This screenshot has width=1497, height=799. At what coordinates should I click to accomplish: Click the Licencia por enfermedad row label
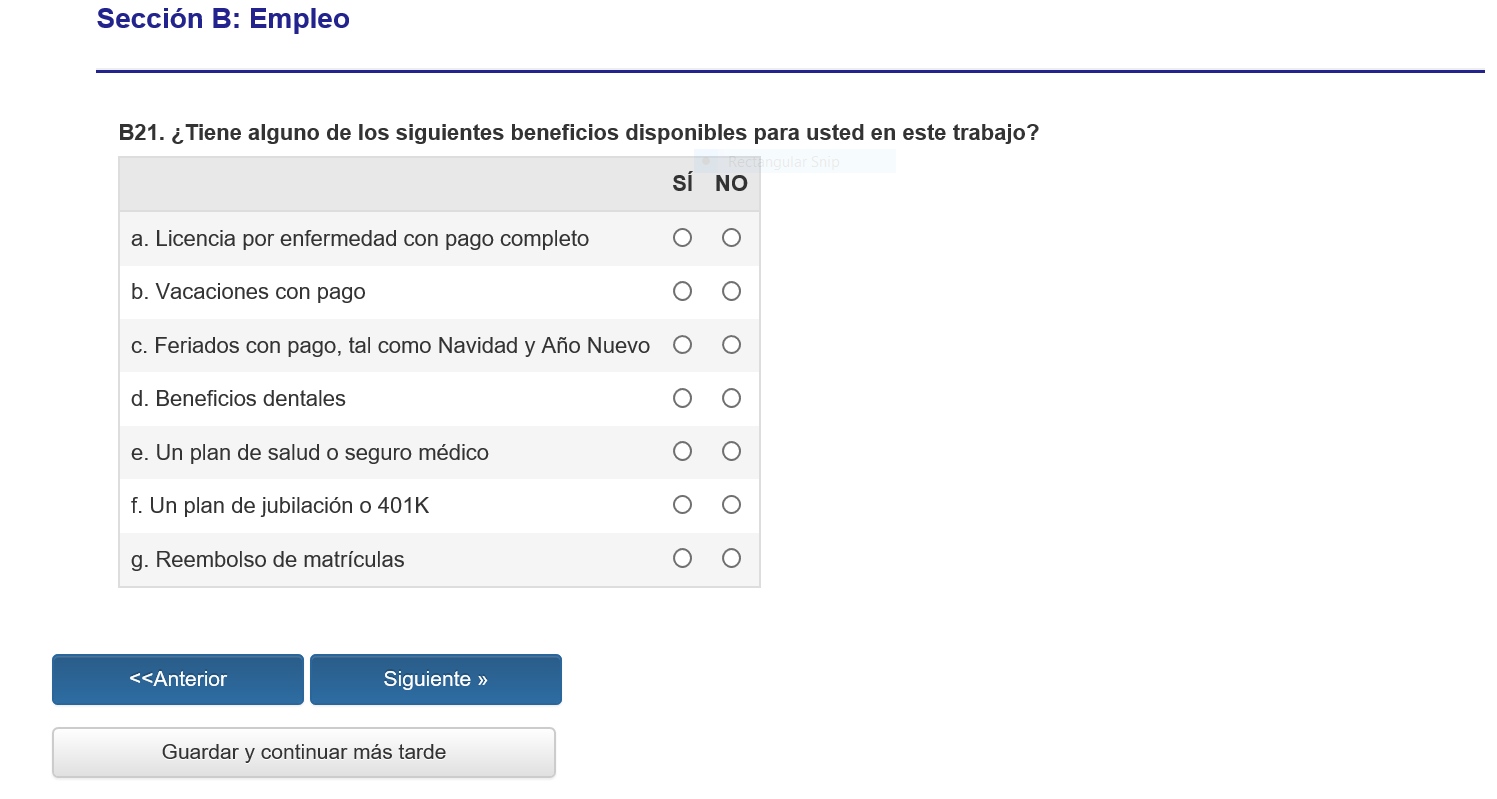pyautogui.click(x=360, y=239)
